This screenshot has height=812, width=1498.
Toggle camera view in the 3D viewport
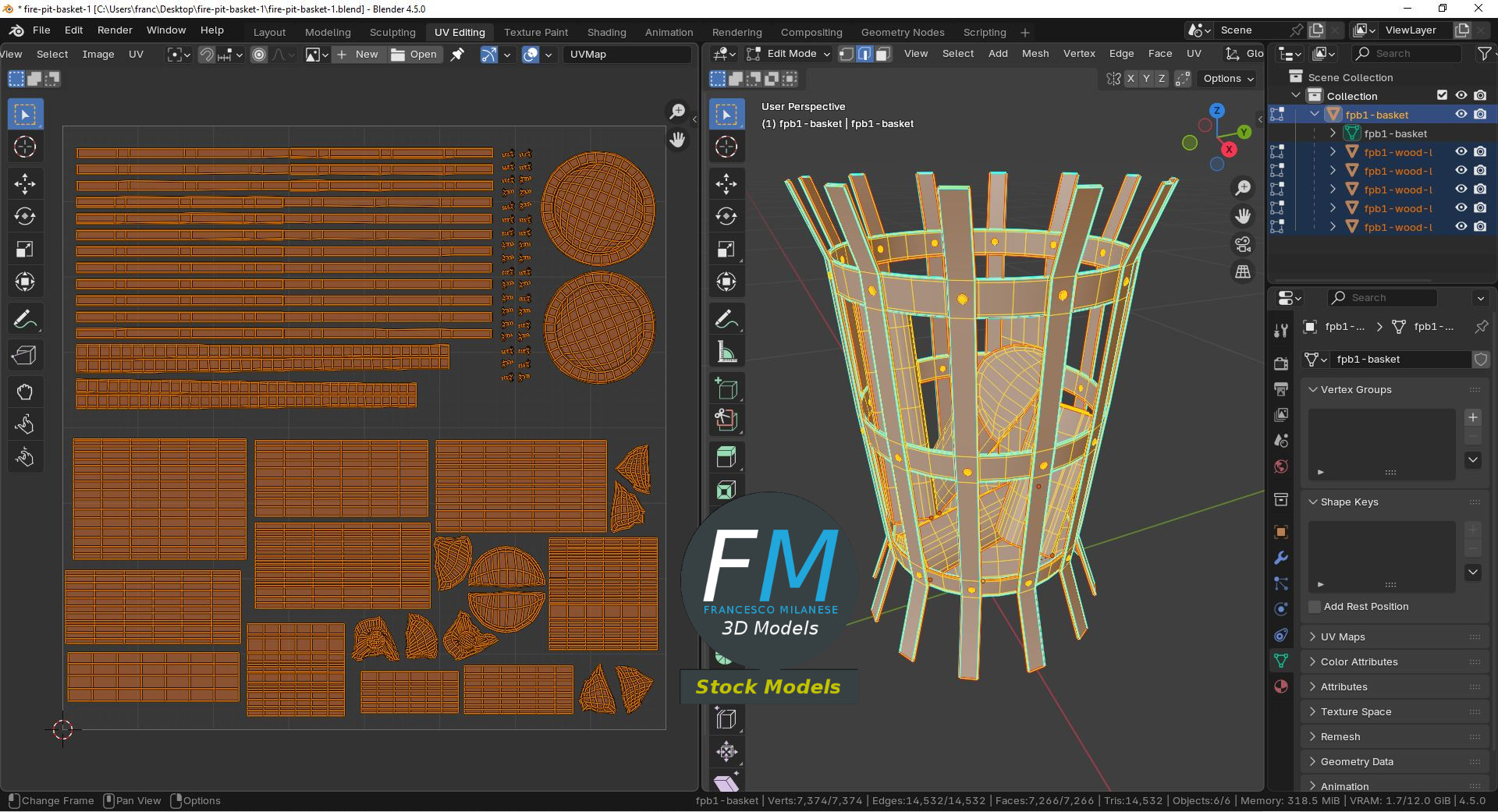tap(1243, 244)
